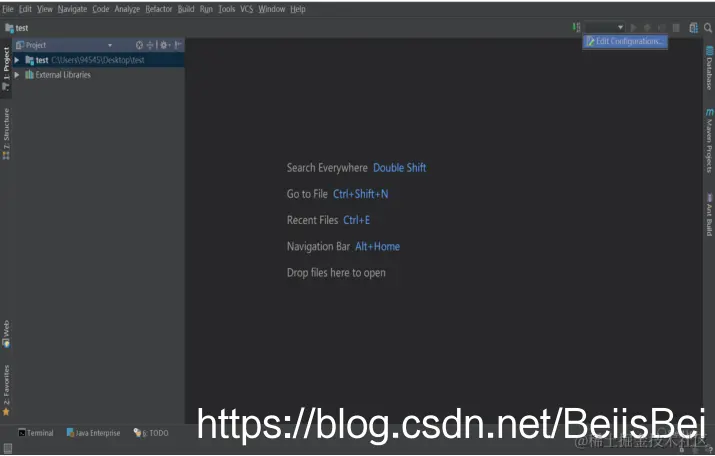Image resolution: width=715 pixels, height=456 pixels.
Task: Open the Run menu
Action: tap(206, 9)
